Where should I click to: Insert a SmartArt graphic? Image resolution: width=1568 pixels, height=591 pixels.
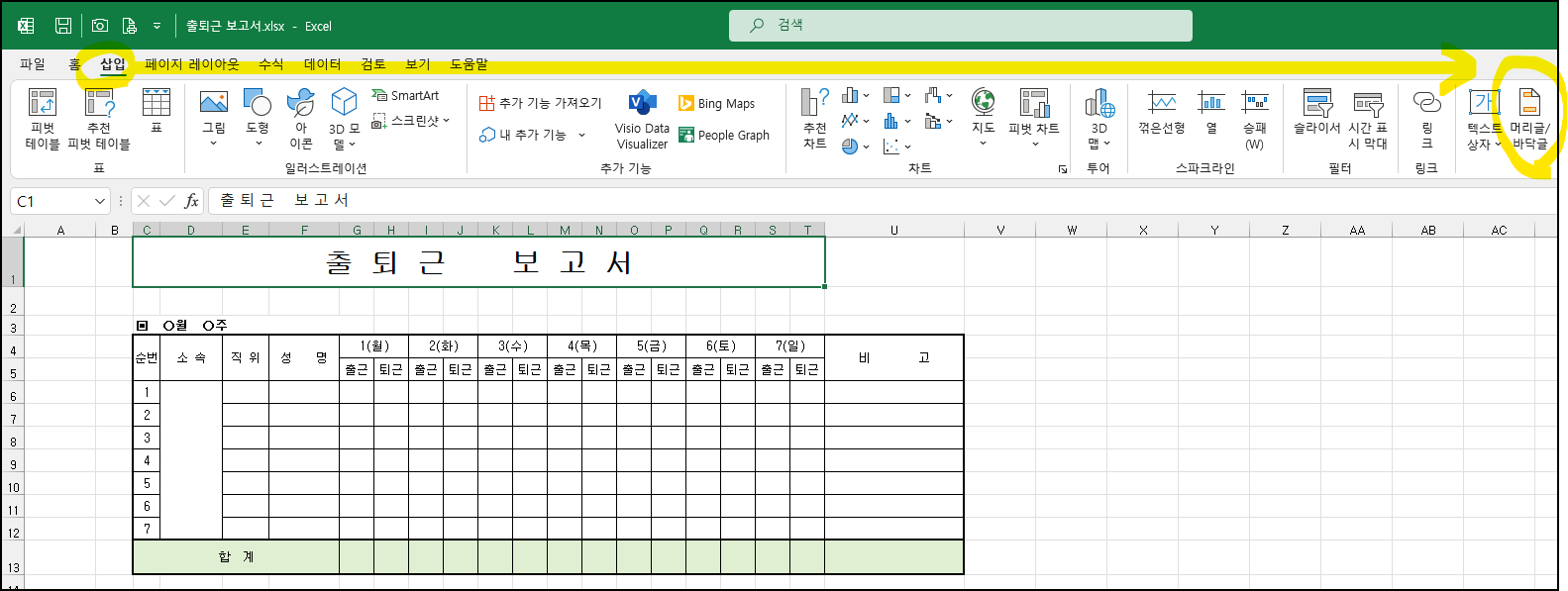tap(405, 95)
